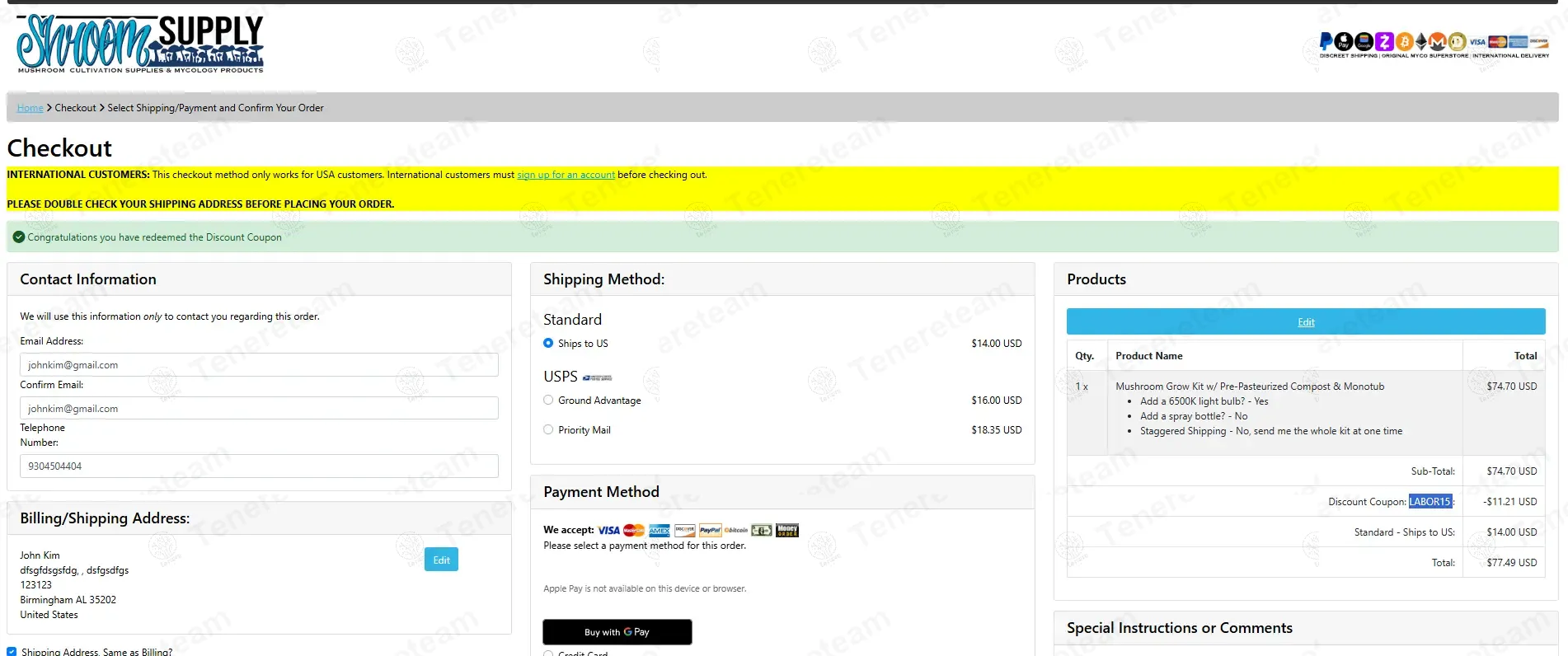Click the highlighted LABOR15 coupon code

click(1430, 501)
